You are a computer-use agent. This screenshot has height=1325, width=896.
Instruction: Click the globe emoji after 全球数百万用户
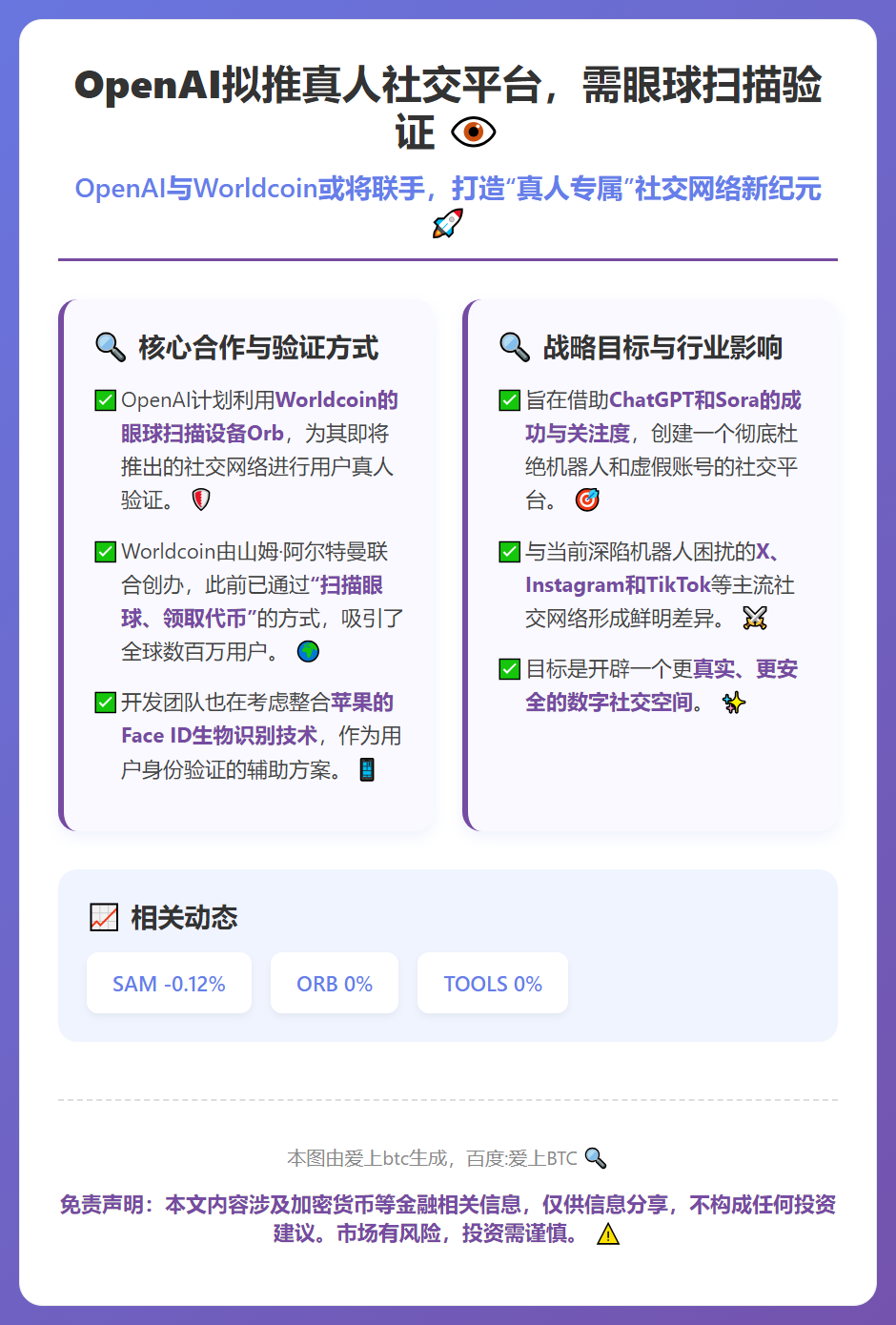(308, 651)
